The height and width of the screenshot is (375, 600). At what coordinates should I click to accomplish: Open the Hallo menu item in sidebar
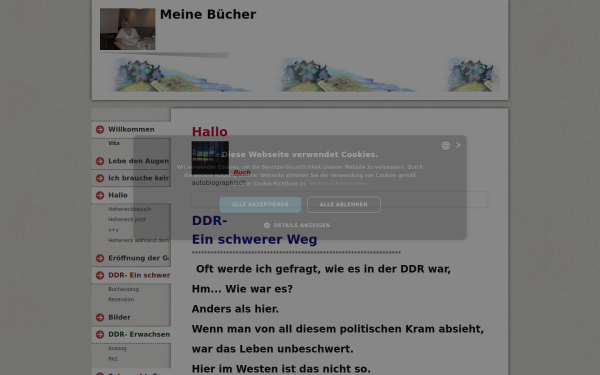tap(118, 195)
